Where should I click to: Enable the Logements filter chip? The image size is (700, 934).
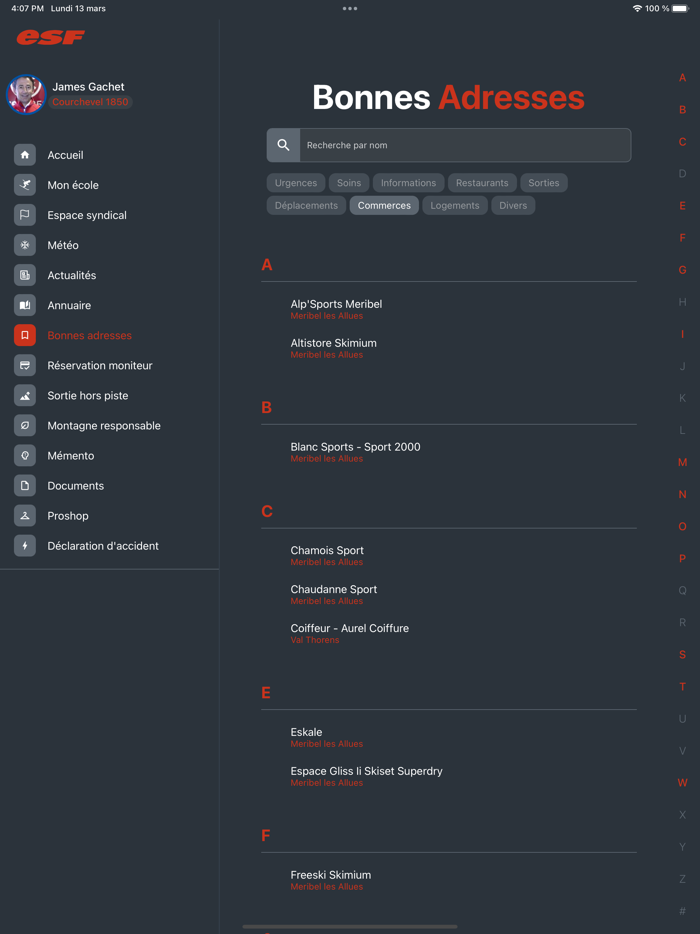[455, 206]
